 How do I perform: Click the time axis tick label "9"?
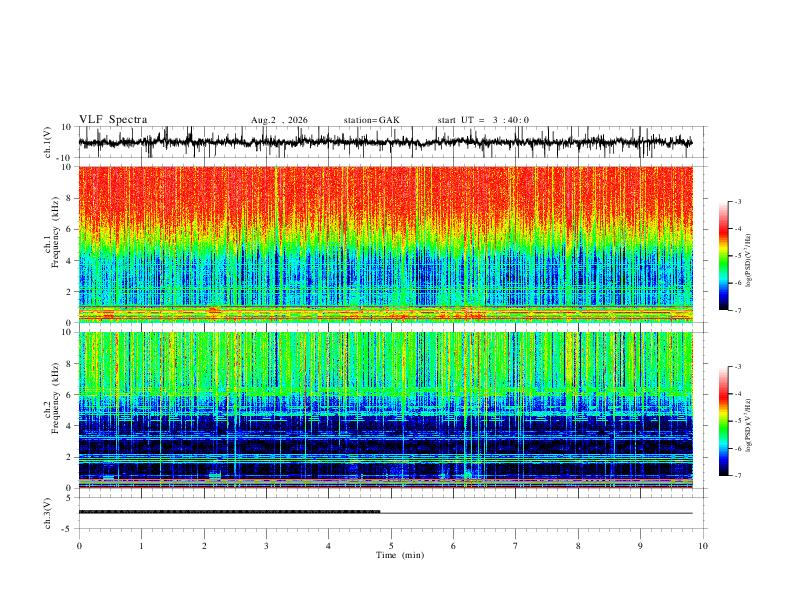click(x=640, y=546)
